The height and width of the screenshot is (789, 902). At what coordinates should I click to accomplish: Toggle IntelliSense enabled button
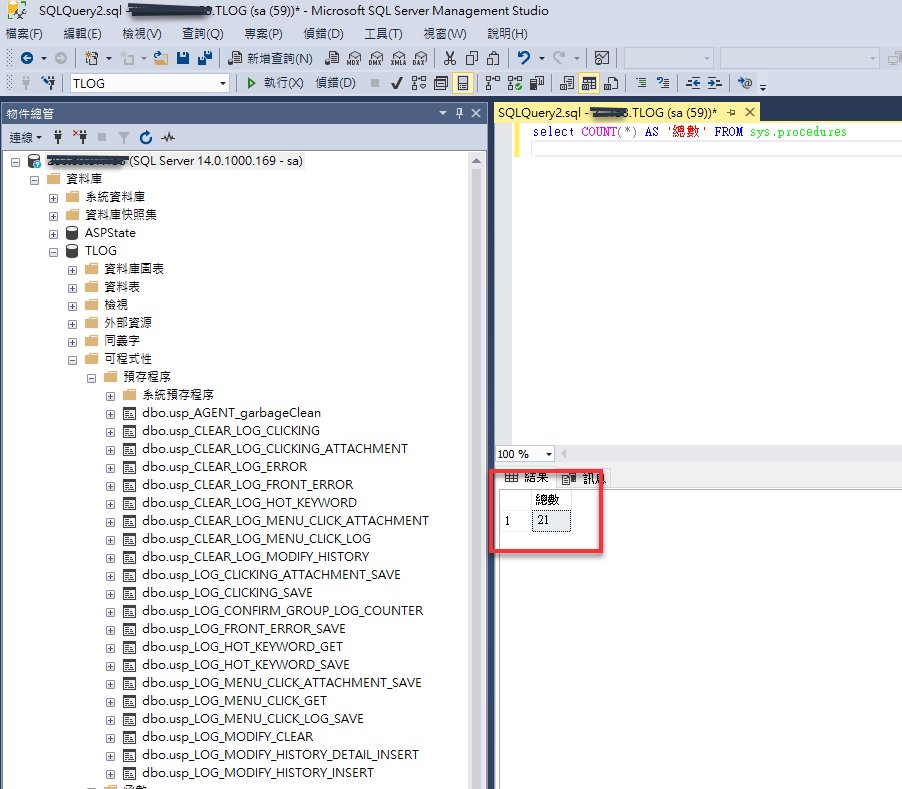(x=463, y=83)
